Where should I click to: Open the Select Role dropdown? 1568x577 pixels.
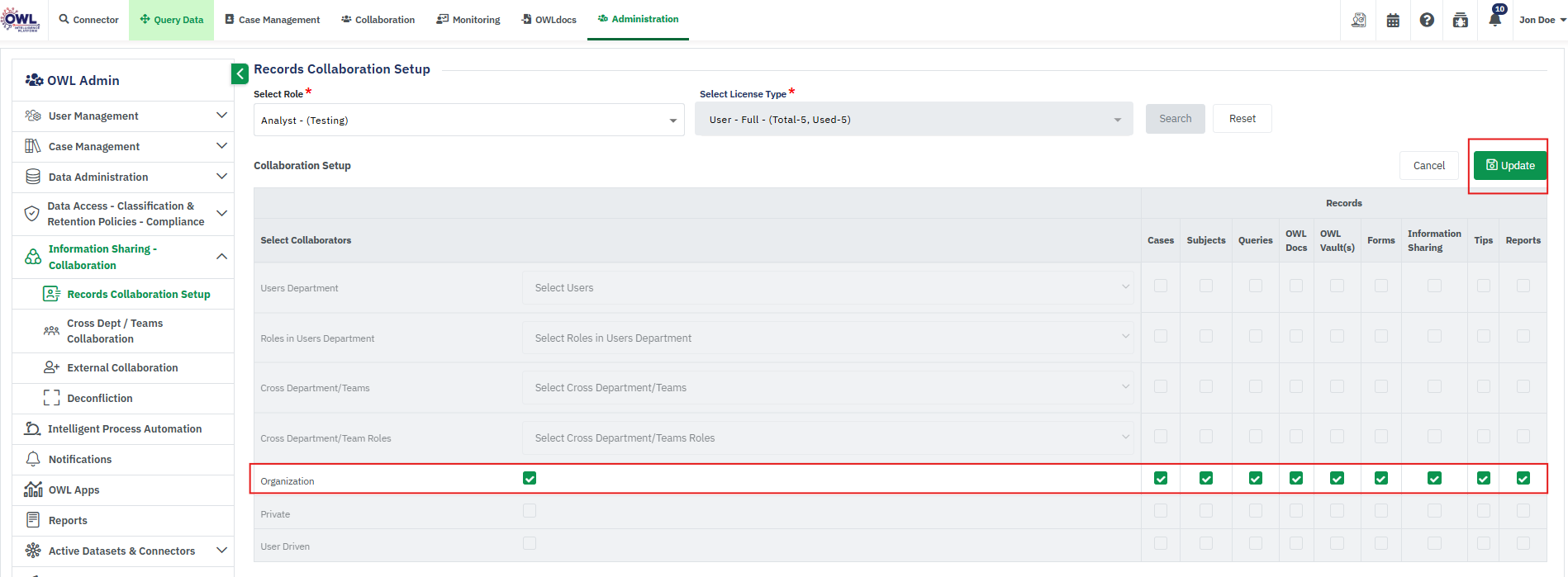(x=468, y=121)
